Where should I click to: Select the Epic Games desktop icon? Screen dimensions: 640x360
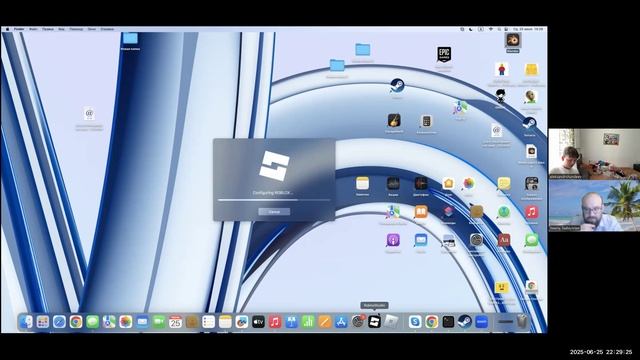(444, 54)
